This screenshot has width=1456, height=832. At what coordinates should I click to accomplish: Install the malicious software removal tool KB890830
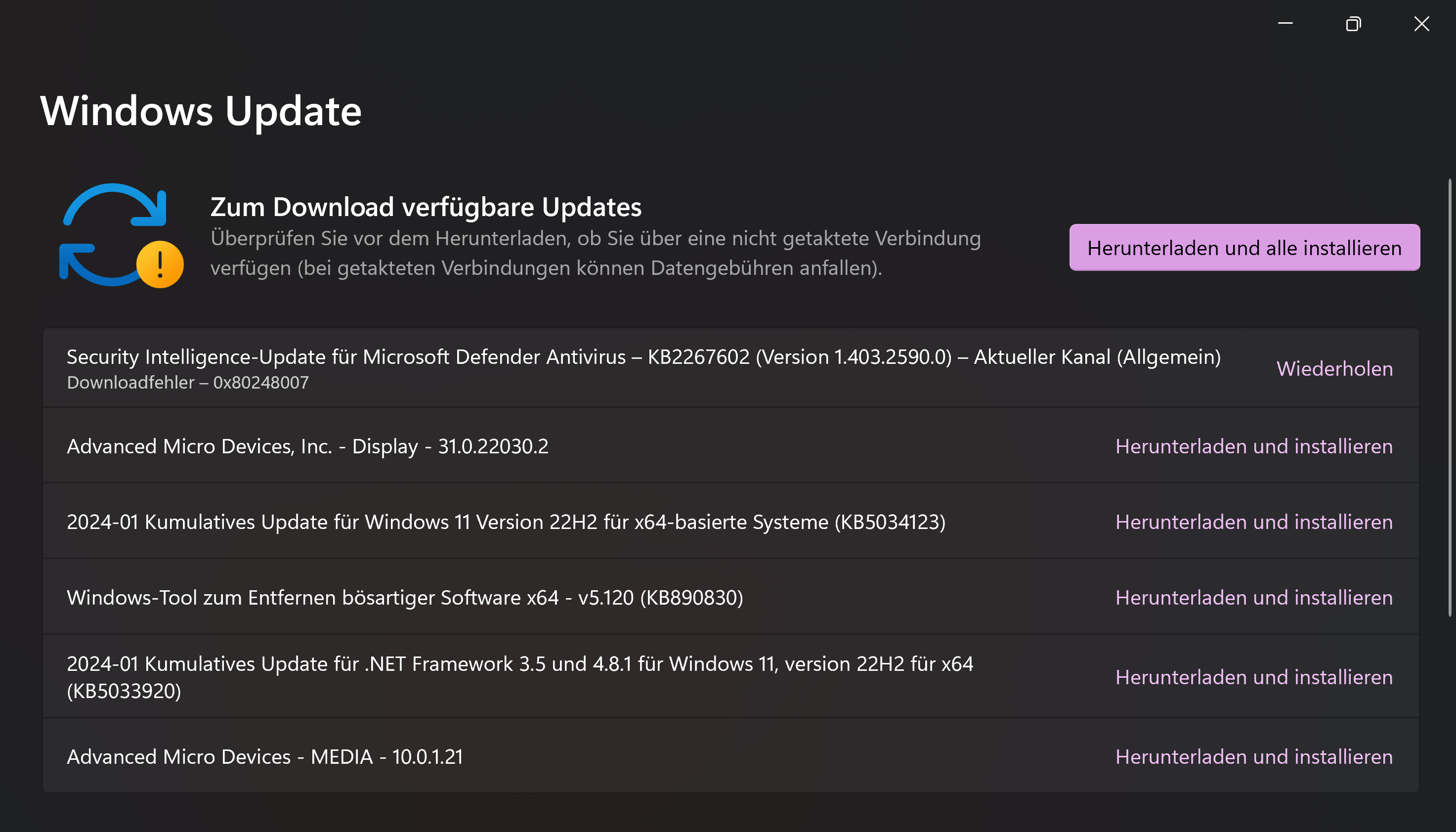tap(1254, 597)
